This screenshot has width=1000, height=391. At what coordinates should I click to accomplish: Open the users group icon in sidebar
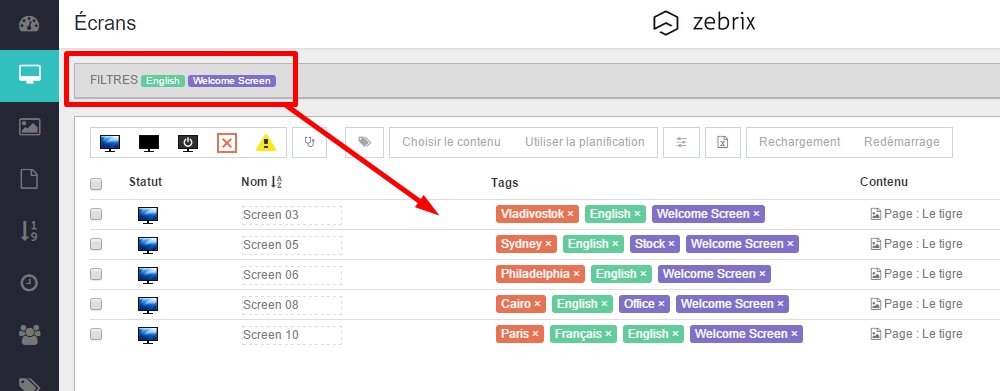coord(29,334)
